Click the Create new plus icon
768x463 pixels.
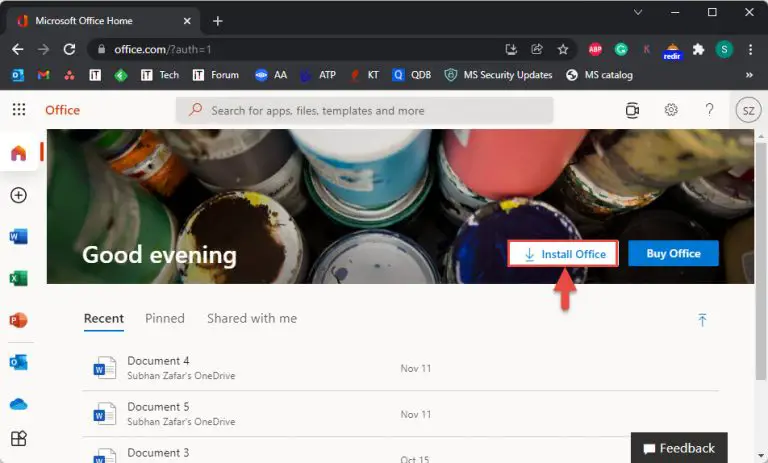tap(18, 195)
